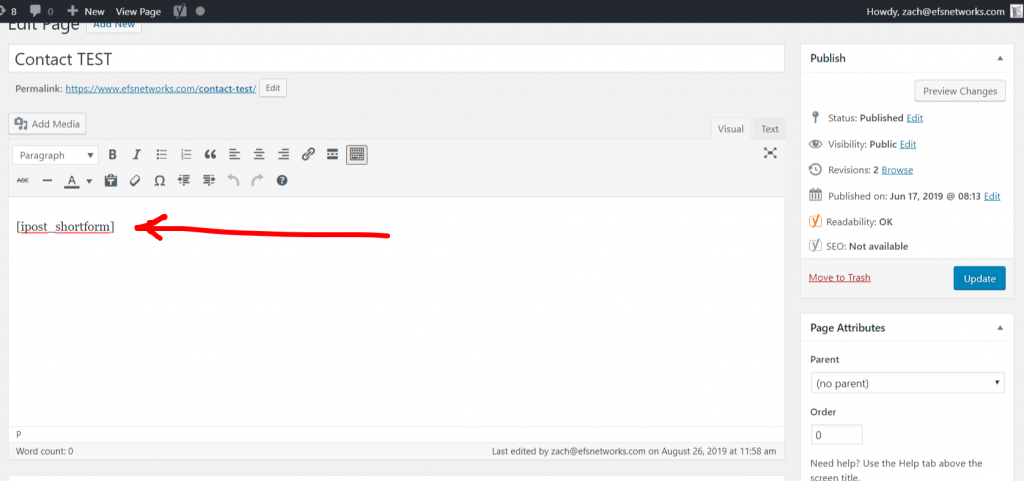Image resolution: width=1024 pixels, height=481 pixels.
Task: Insert a numbered list
Action: click(x=186, y=155)
